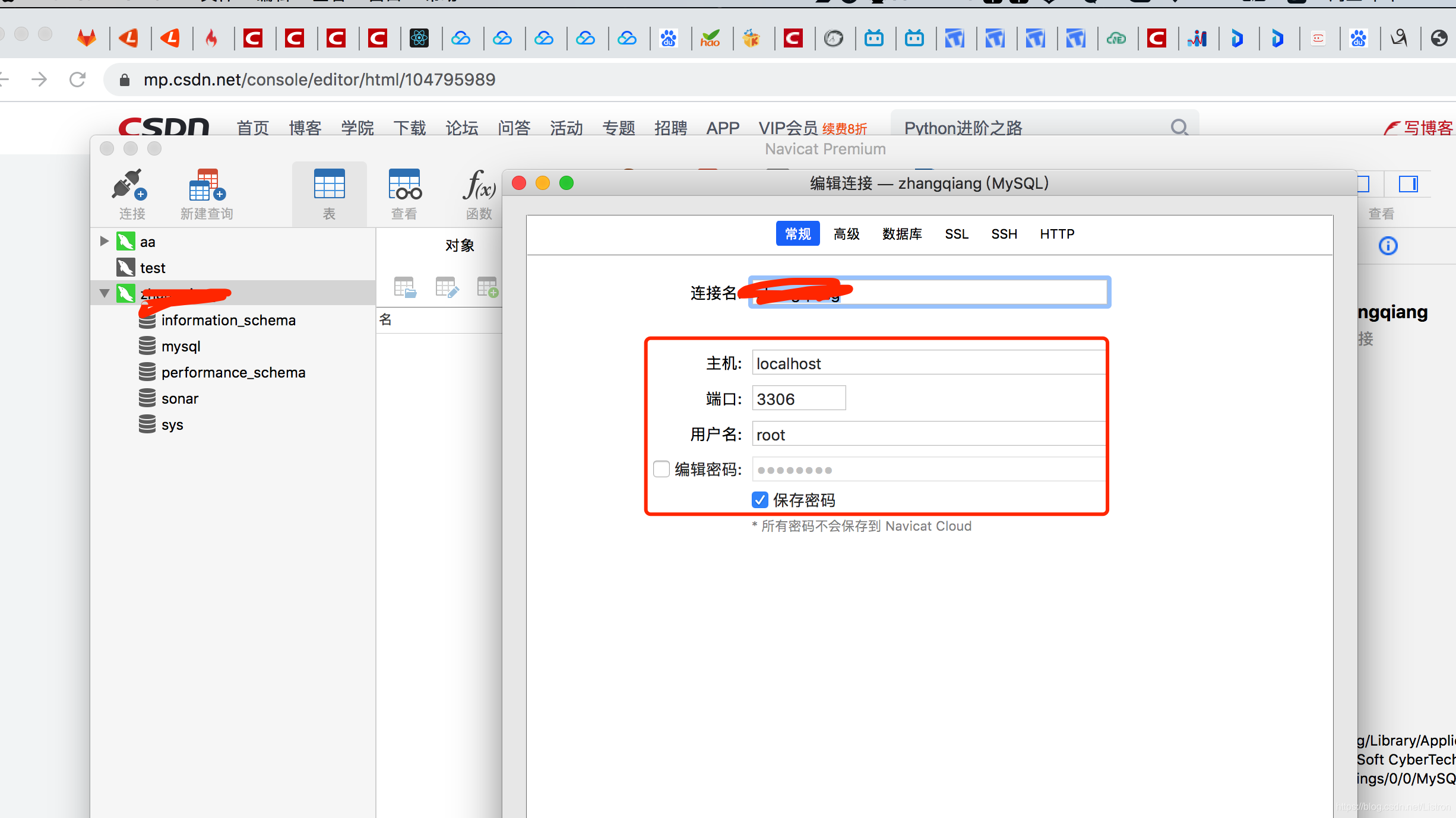Click the flame icon browser tab

click(x=211, y=39)
